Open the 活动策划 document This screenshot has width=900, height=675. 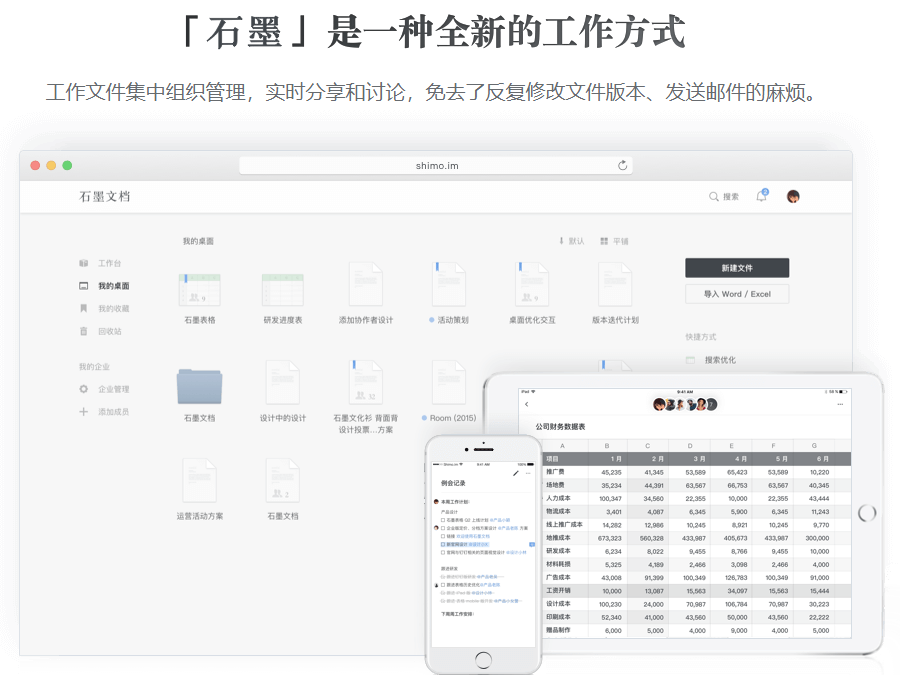pos(449,284)
